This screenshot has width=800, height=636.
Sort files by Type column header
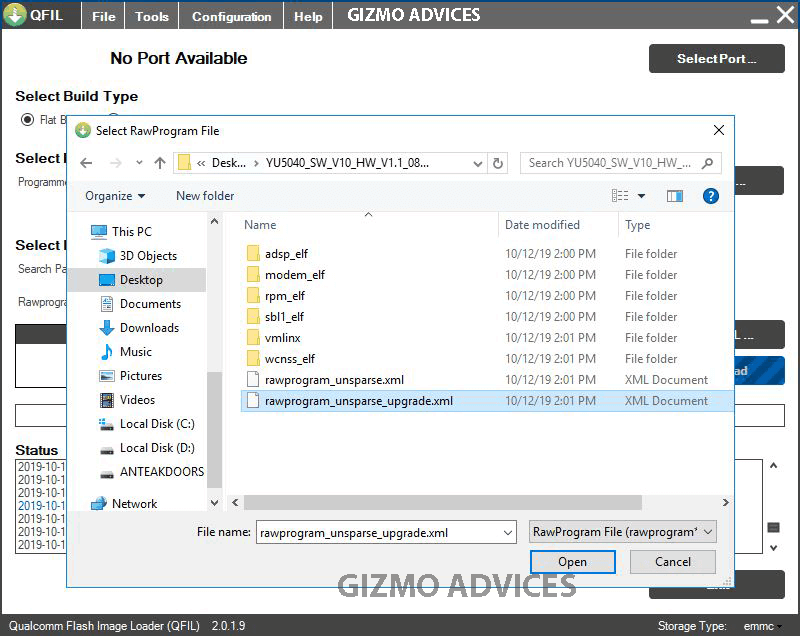(x=637, y=225)
